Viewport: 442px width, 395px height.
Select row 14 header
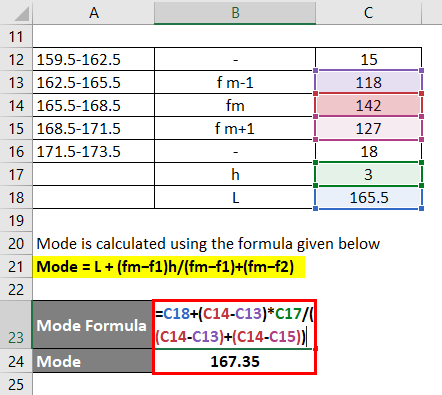pyautogui.click(x=16, y=105)
